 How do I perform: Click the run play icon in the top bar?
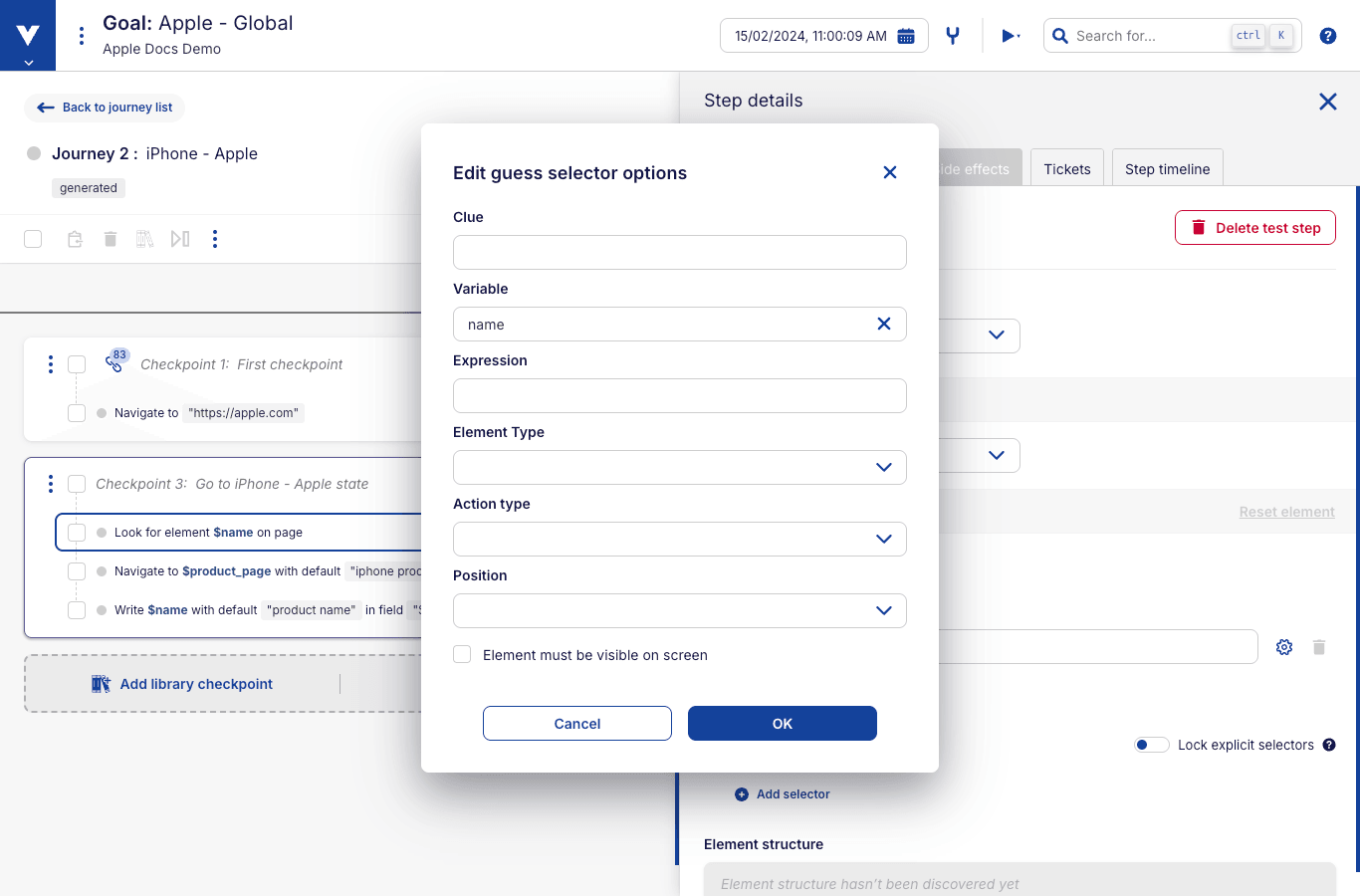[1007, 35]
